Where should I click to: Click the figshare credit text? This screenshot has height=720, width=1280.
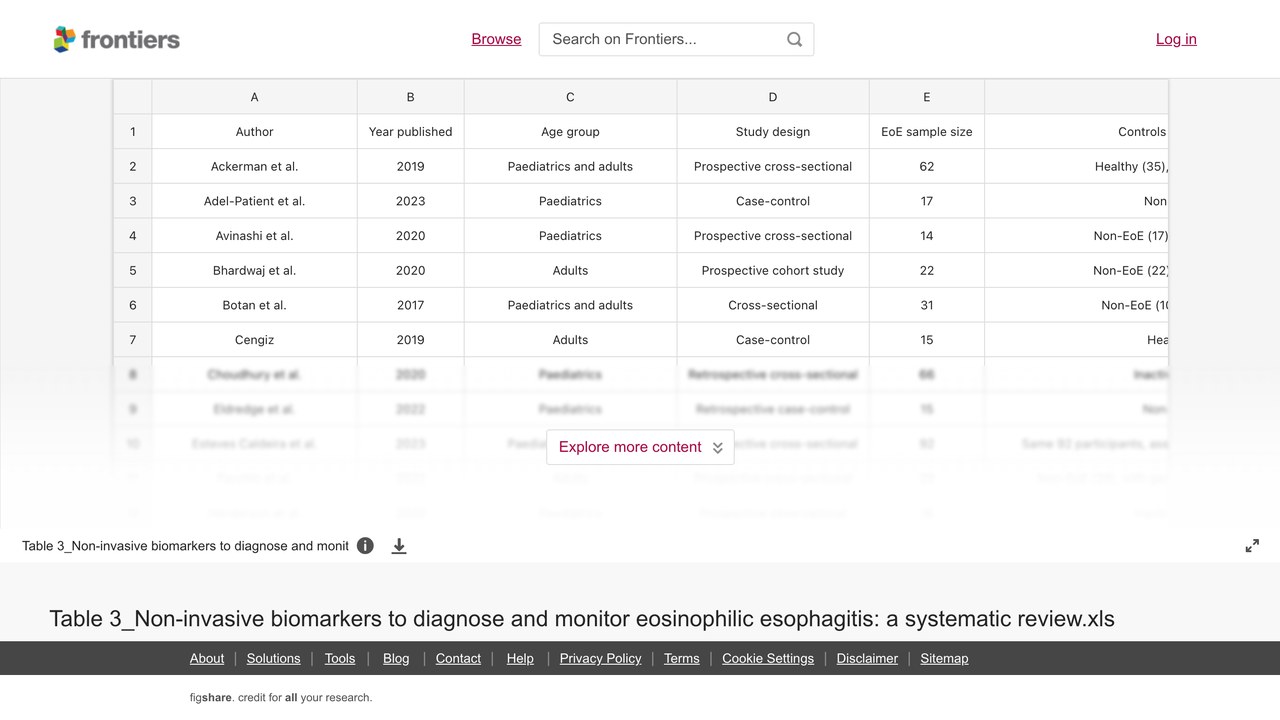pyautogui.click(x=281, y=697)
